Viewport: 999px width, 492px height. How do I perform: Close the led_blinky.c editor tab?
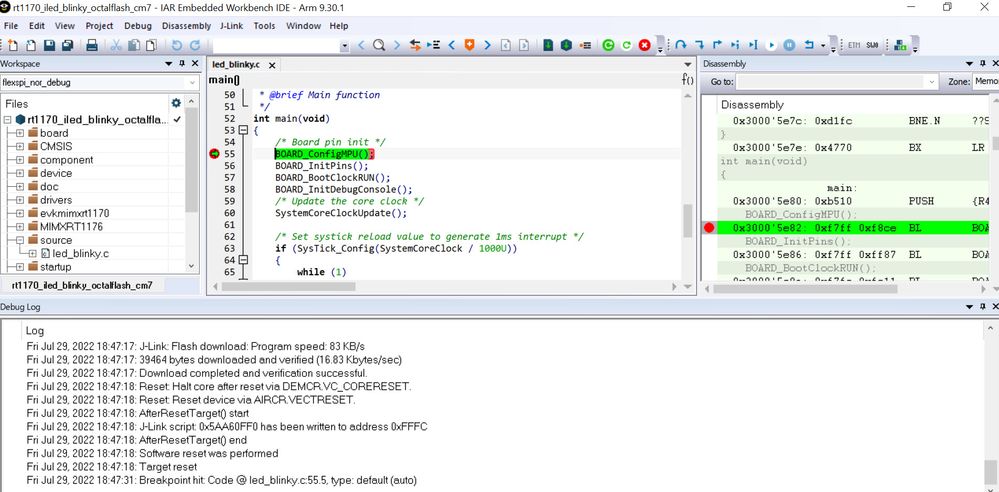(x=272, y=65)
